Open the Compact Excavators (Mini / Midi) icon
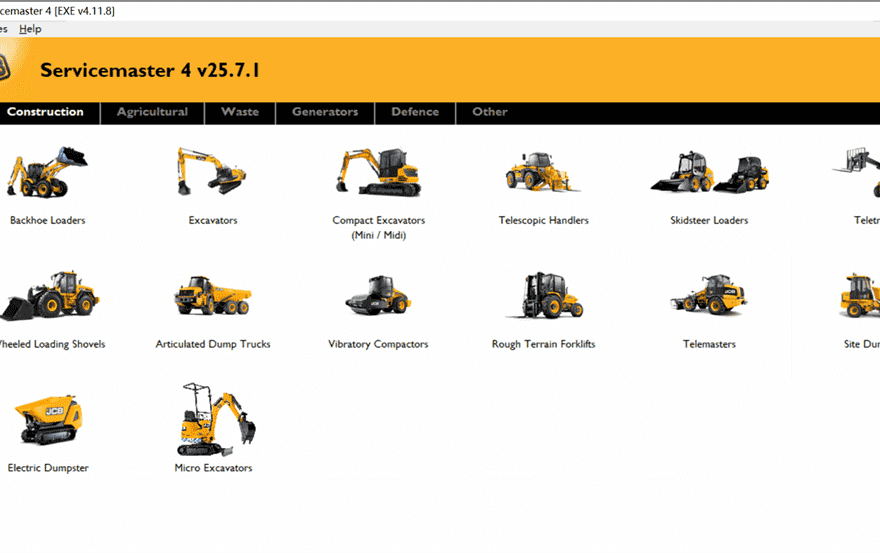This screenshot has height=553, width=880. [x=378, y=172]
